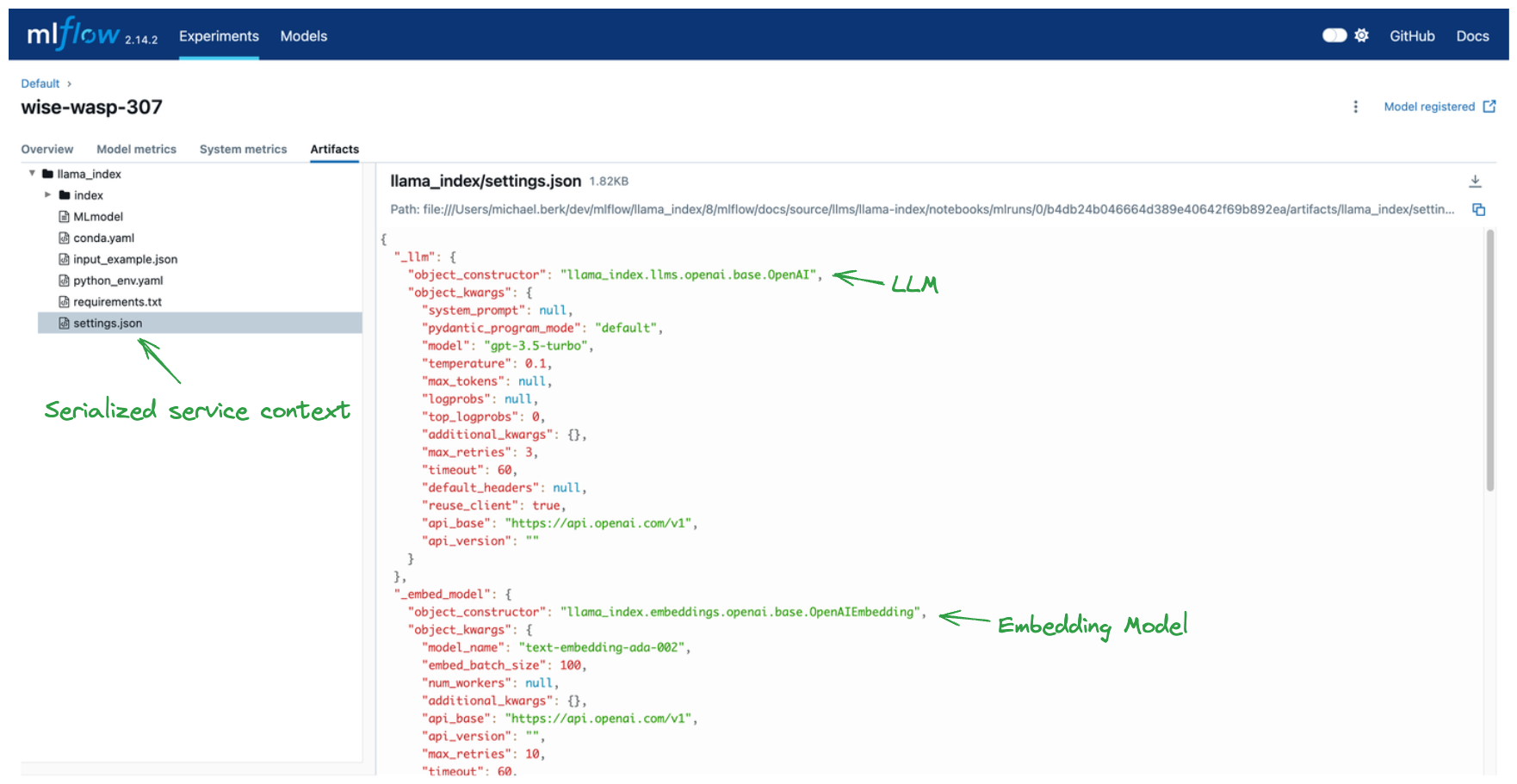Open the Models page
Screen dimensions: 1517x784
tap(303, 35)
